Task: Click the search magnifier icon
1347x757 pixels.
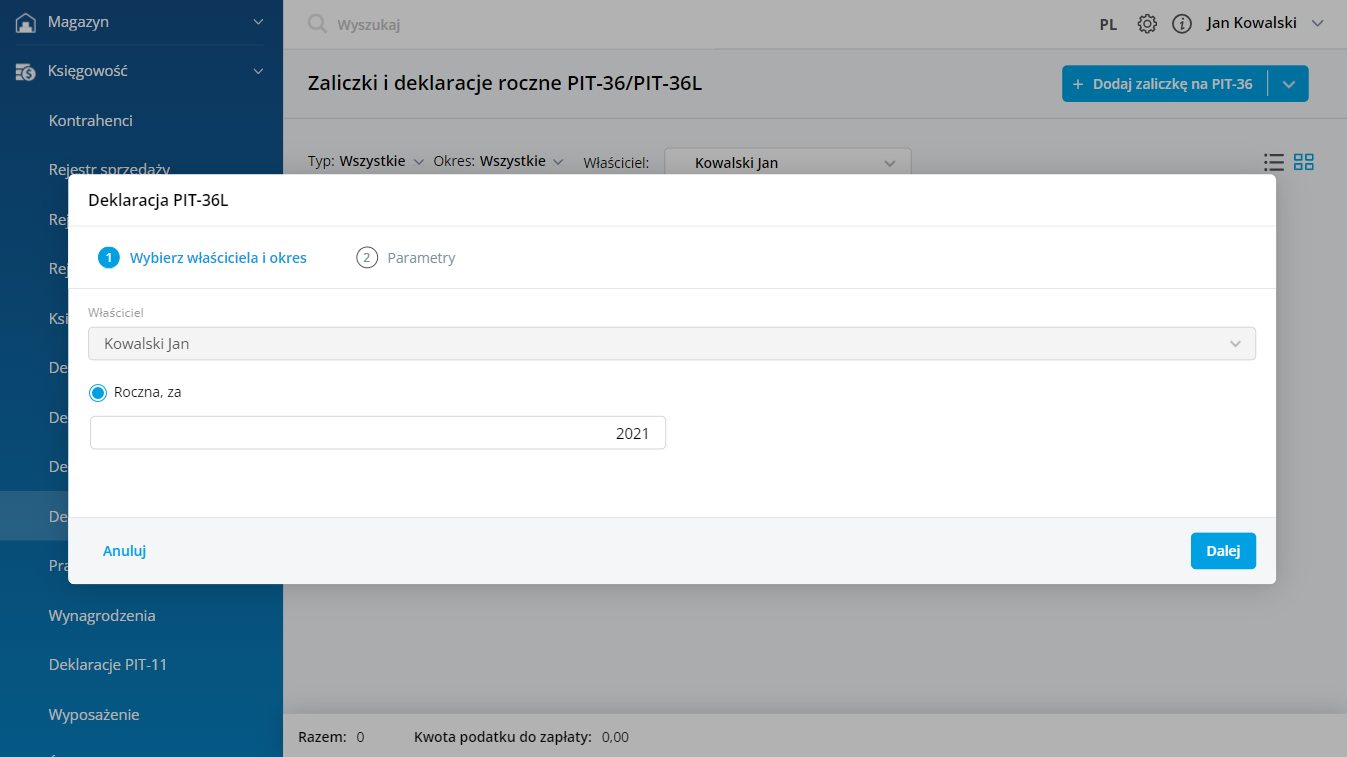Action: pos(317,24)
